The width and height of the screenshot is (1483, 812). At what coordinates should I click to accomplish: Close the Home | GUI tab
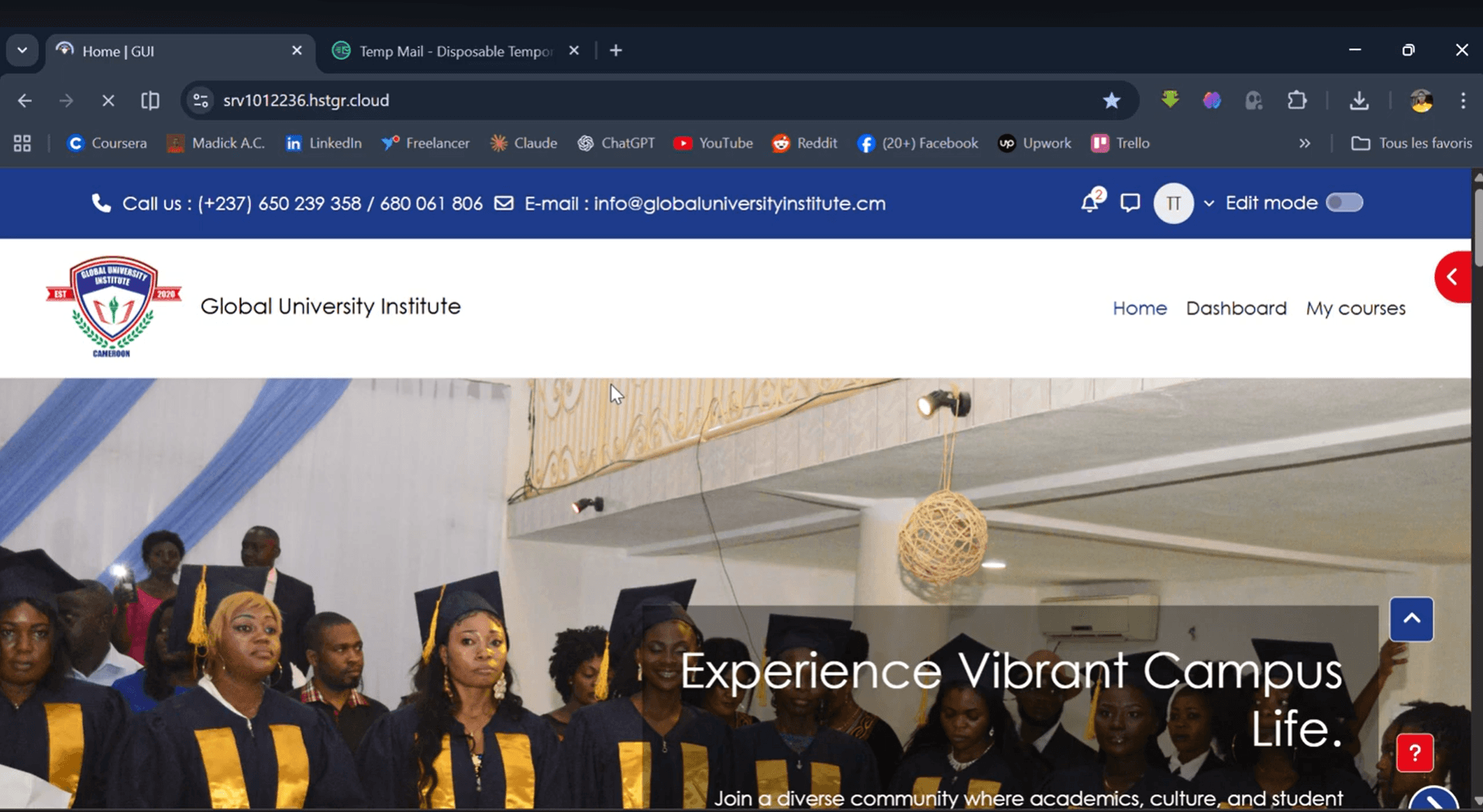(x=297, y=50)
